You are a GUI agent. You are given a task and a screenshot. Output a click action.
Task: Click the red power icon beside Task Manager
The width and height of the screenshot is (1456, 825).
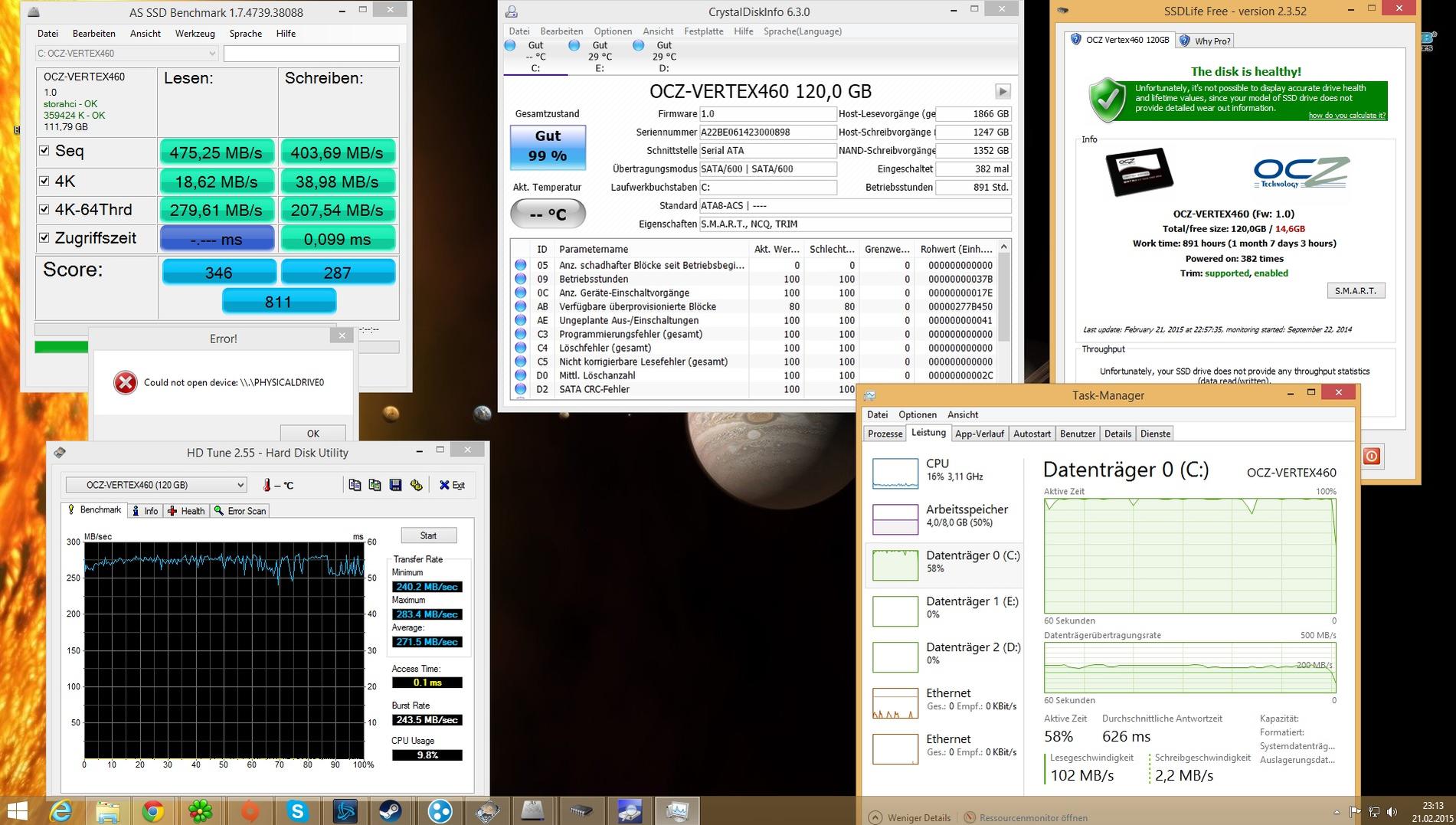point(1371,457)
